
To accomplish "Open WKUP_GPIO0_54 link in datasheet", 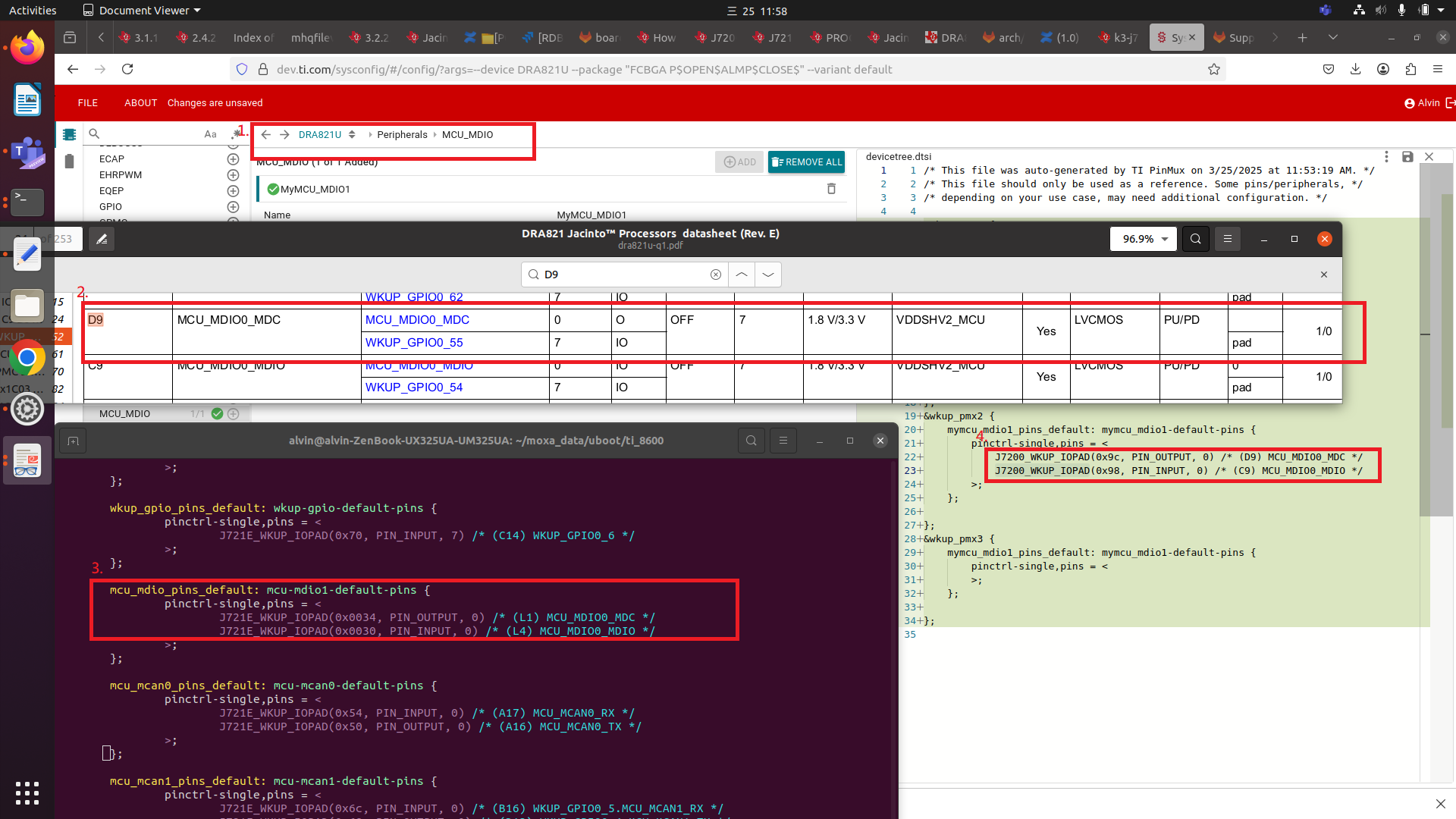I will point(414,388).
